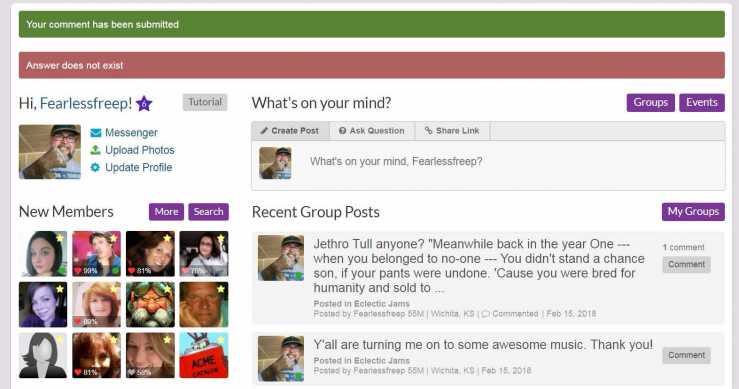The height and width of the screenshot is (389, 739).
Task: Open the My Groups button
Action: coord(693,212)
